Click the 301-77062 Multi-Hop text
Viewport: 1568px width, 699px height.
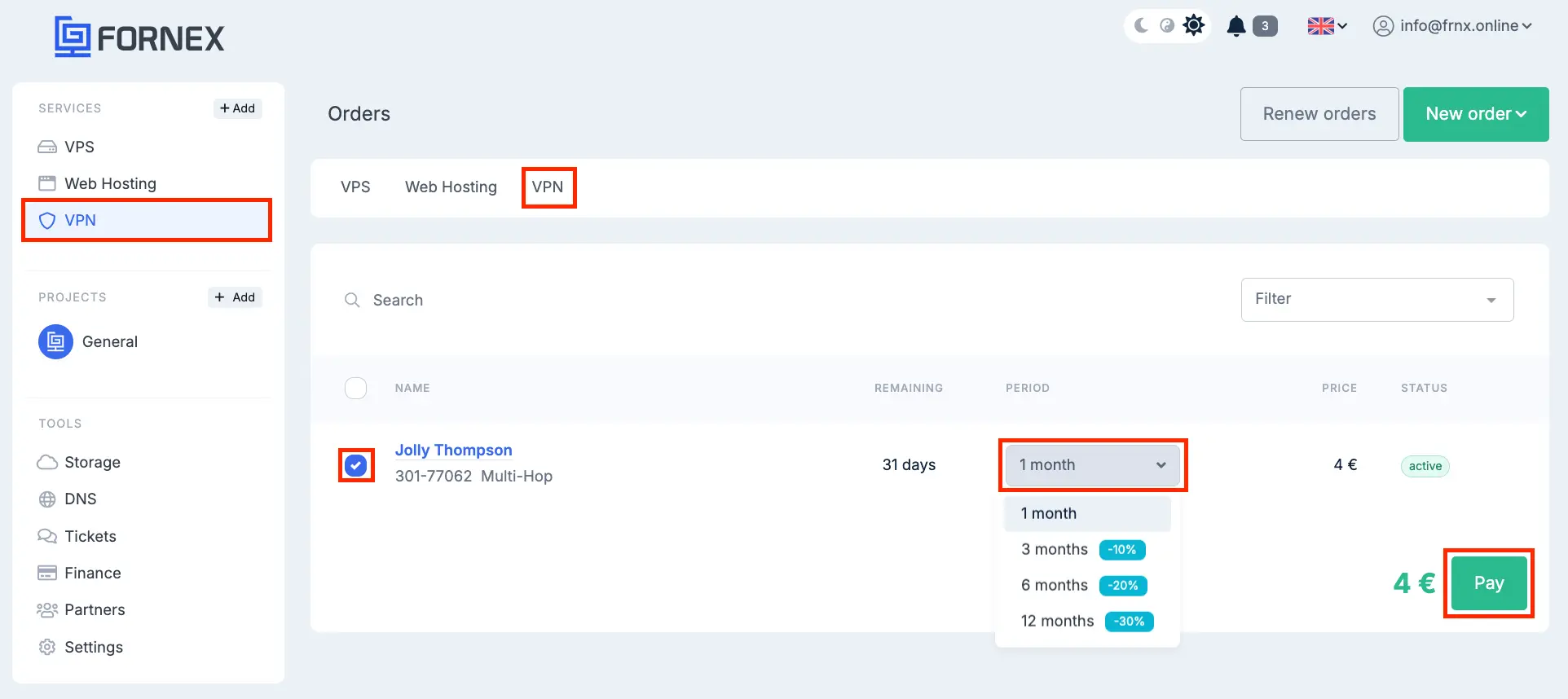coord(473,476)
